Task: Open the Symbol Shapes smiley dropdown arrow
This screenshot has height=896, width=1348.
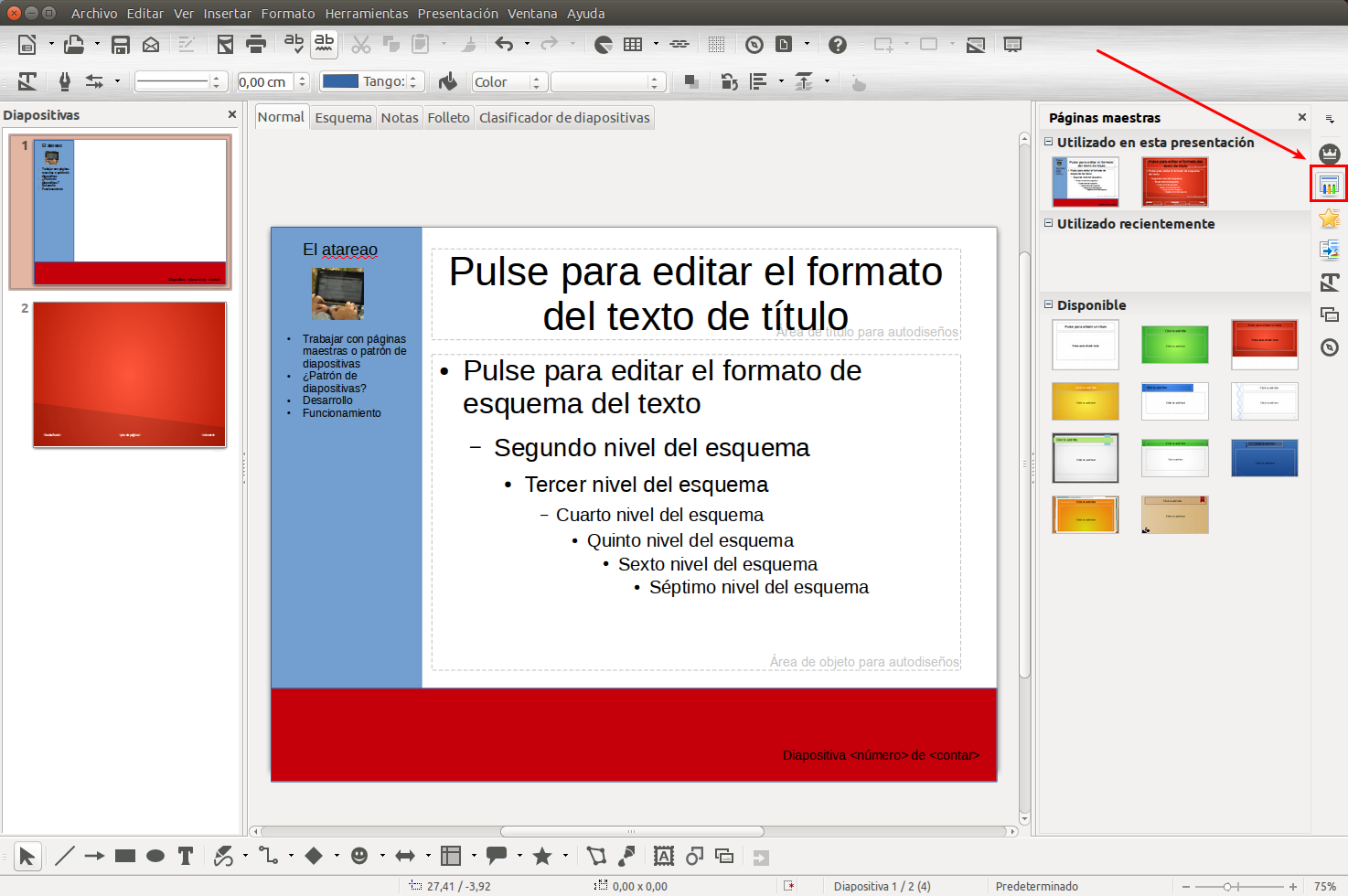Action: coord(381,856)
